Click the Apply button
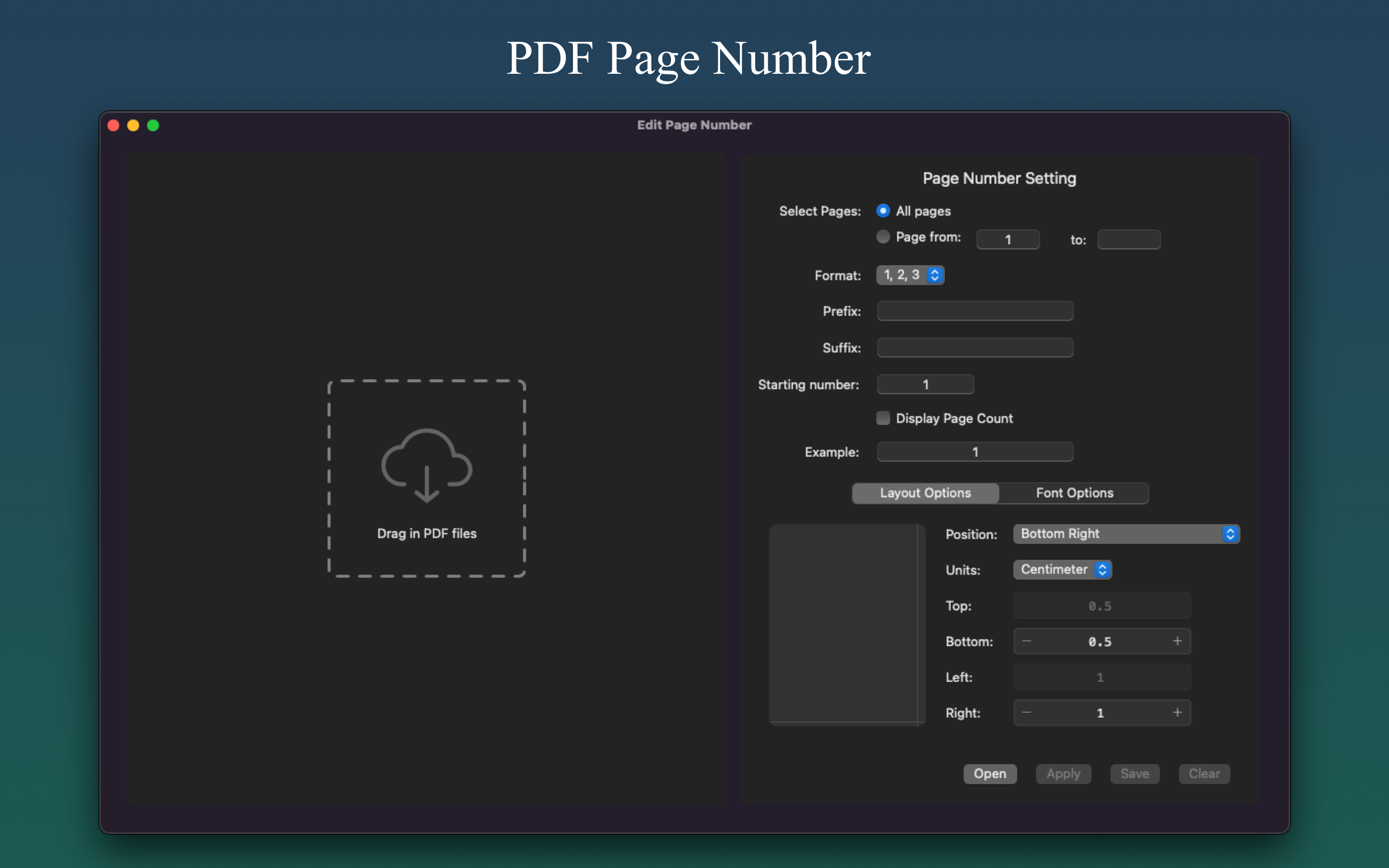The width and height of the screenshot is (1389, 868). pos(1063,774)
